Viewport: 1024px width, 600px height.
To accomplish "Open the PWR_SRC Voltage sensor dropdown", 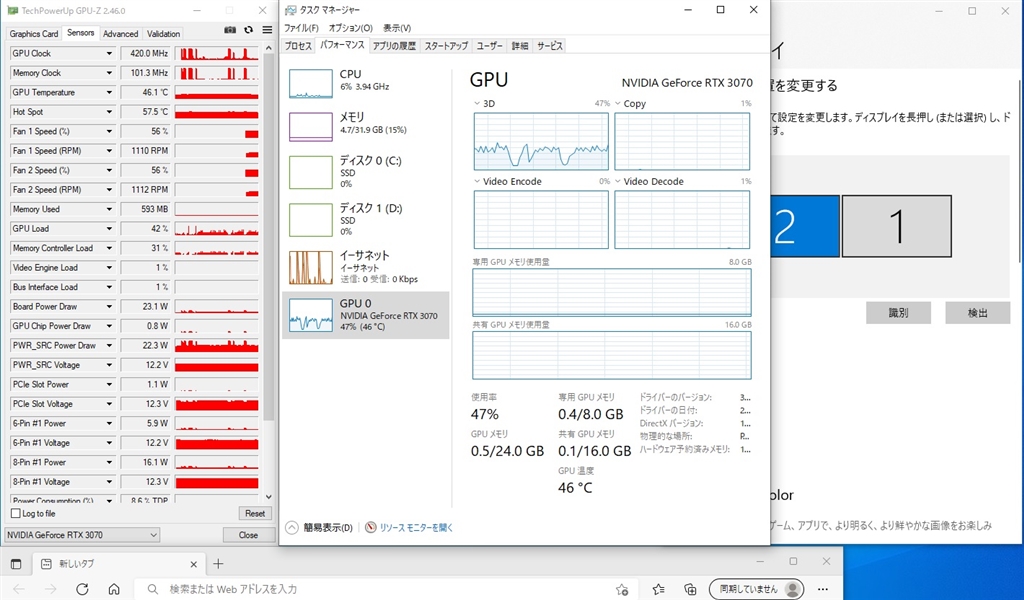I will [109, 365].
